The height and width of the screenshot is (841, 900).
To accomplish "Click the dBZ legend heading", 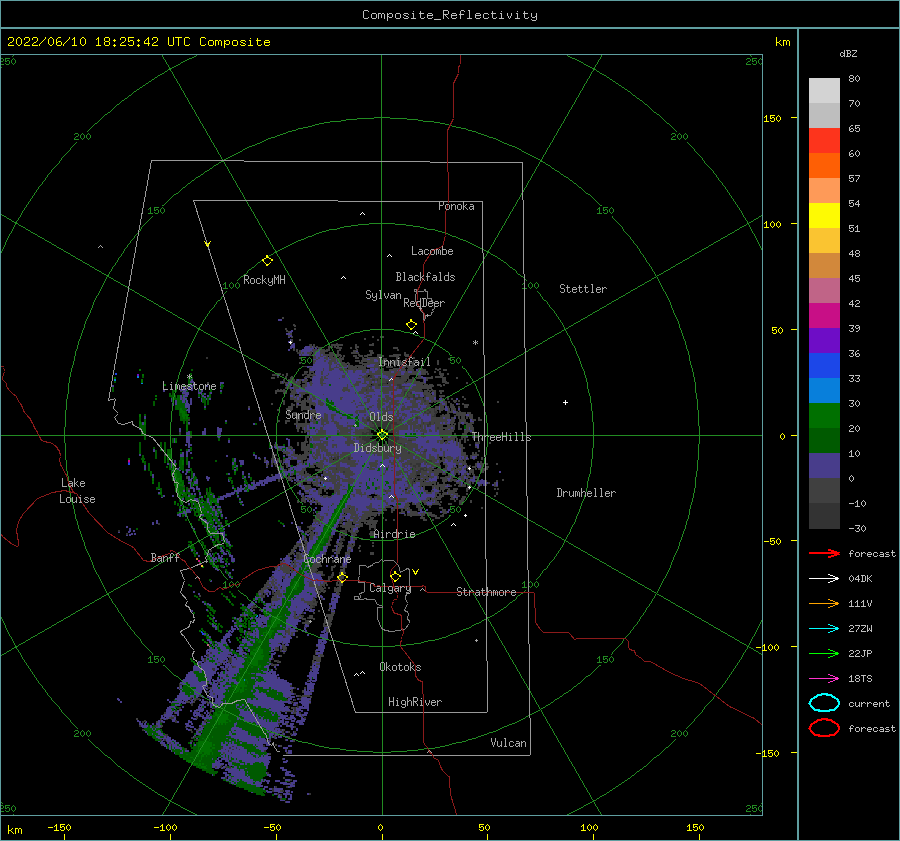I will click(848, 54).
